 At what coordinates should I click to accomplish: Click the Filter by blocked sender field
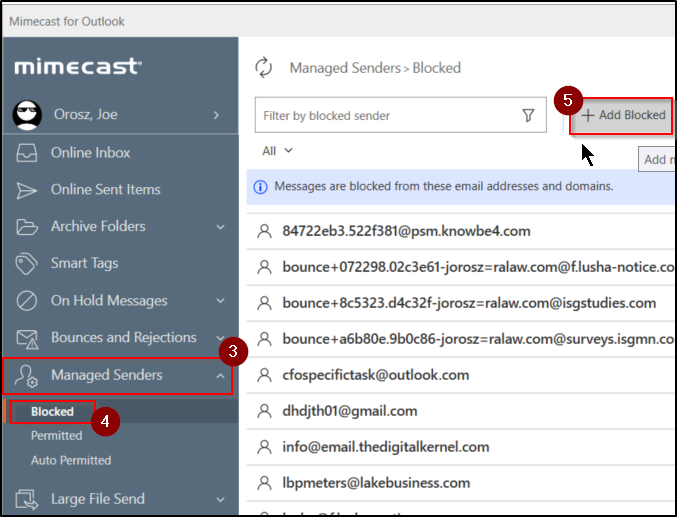pos(385,115)
